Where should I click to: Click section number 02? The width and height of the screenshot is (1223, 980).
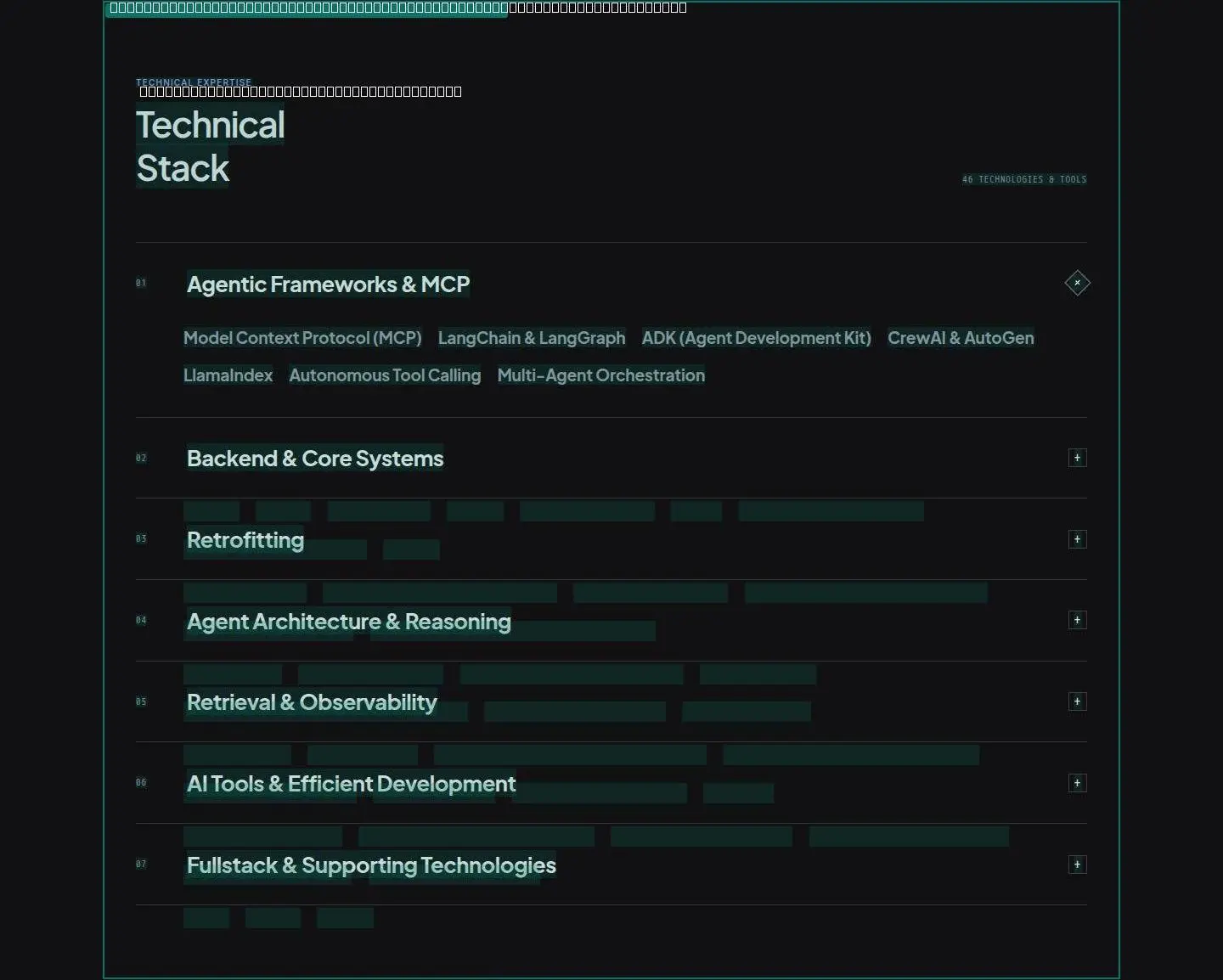(x=141, y=458)
